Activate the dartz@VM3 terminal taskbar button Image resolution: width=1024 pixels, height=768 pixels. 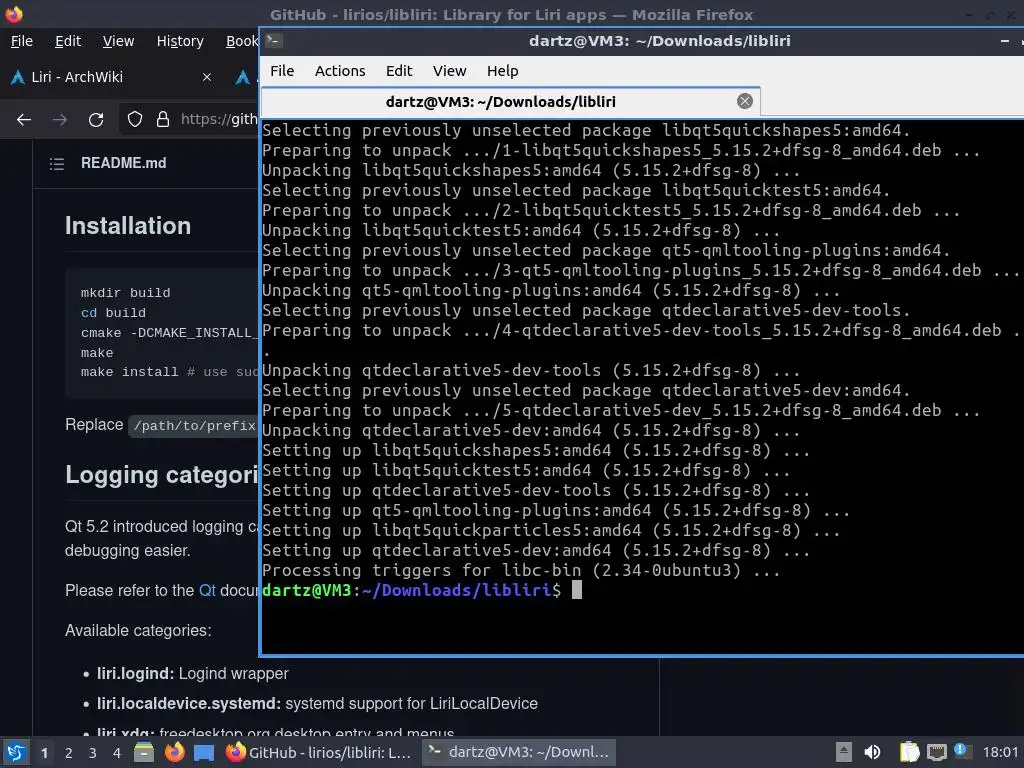519,752
